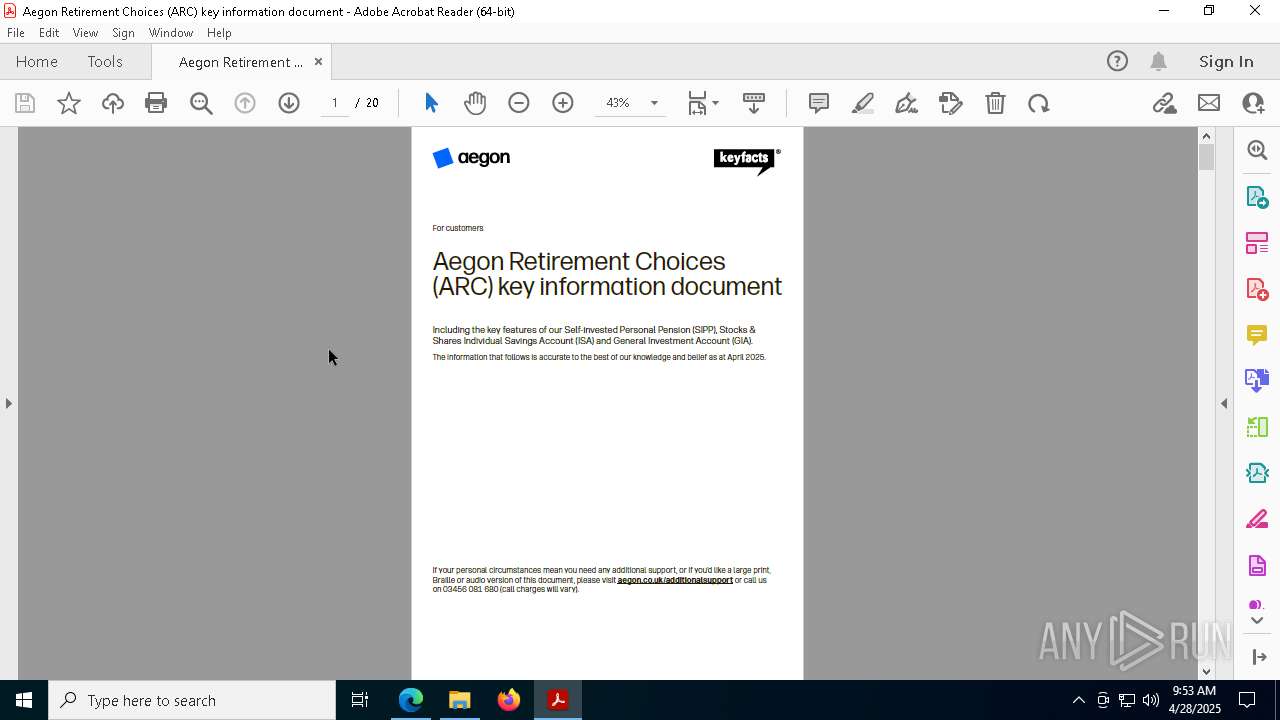Click the Delete trash icon
The height and width of the screenshot is (720, 1280).
(x=995, y=103)
